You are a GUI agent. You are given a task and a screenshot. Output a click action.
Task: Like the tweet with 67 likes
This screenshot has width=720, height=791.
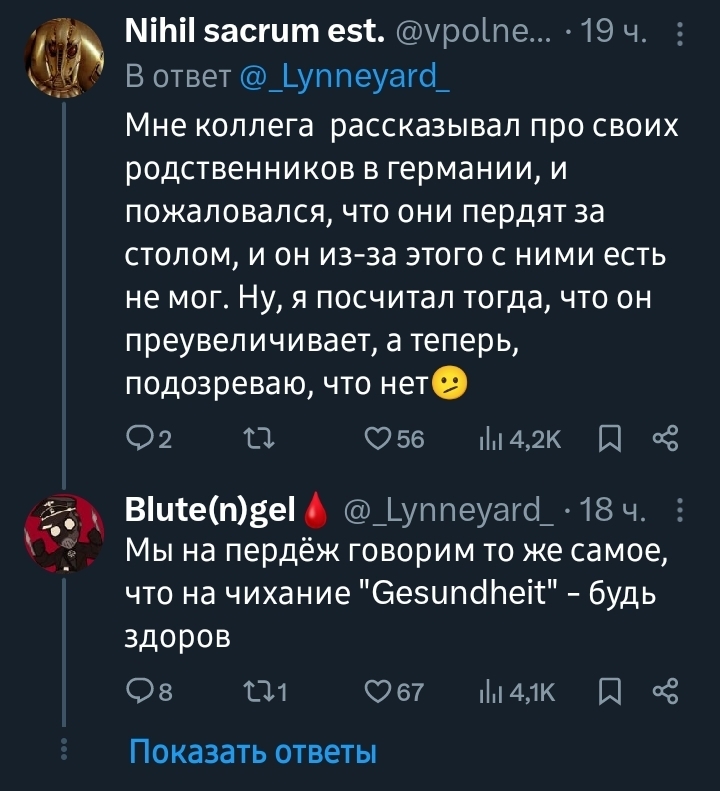click(x=378, y=692)
